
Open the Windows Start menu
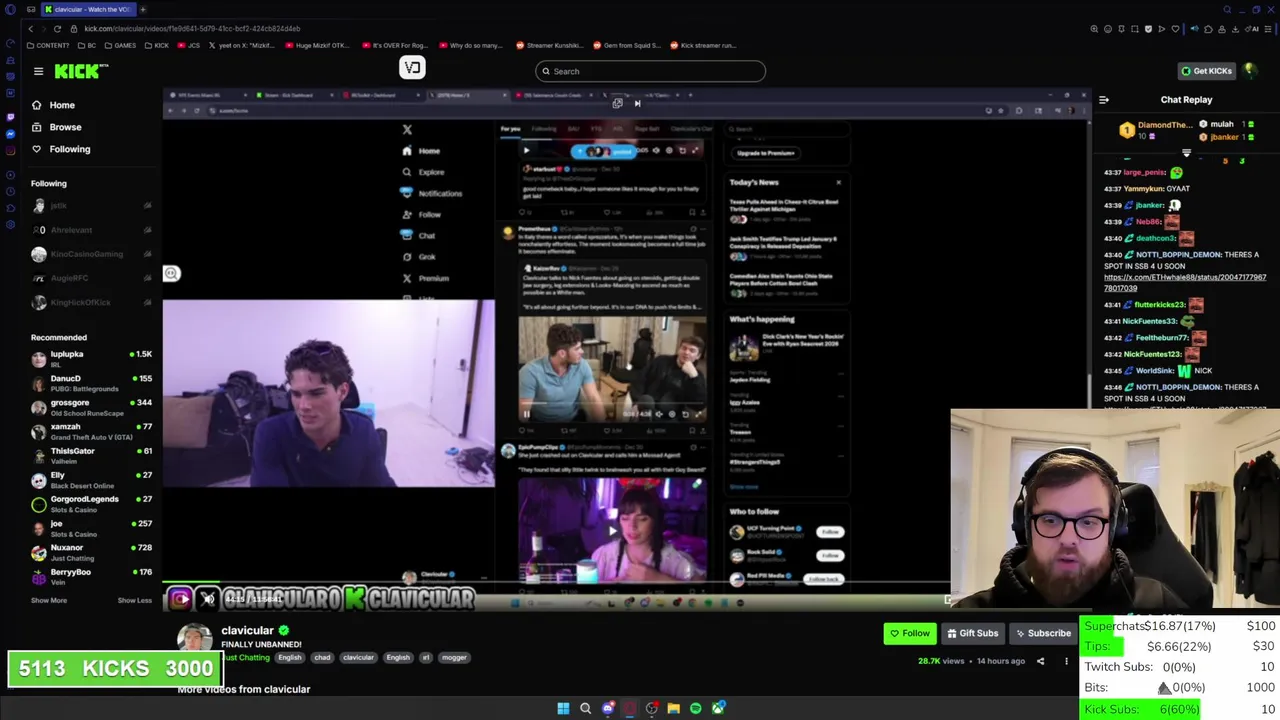[x=563, y=708]
